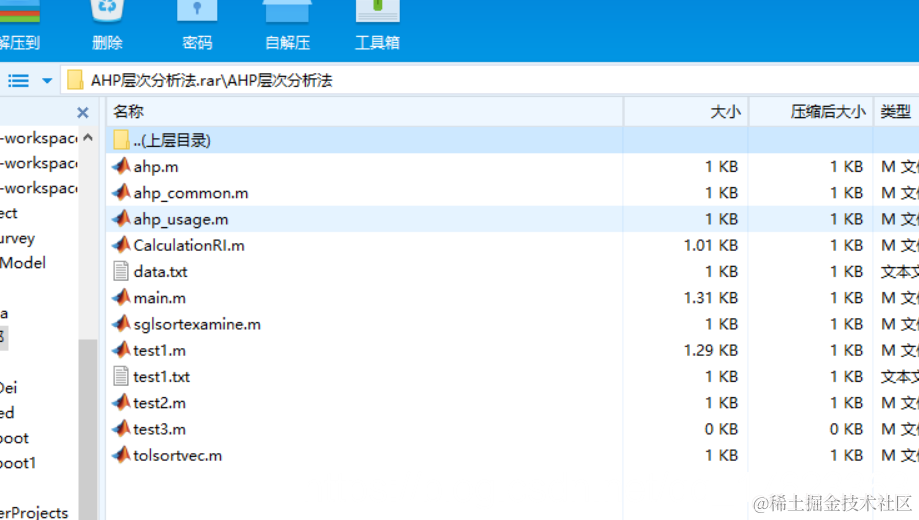Screen dimensions: 919x520
Task: Click the 1.29 KB size of test1.m
Action: (710, 351)
